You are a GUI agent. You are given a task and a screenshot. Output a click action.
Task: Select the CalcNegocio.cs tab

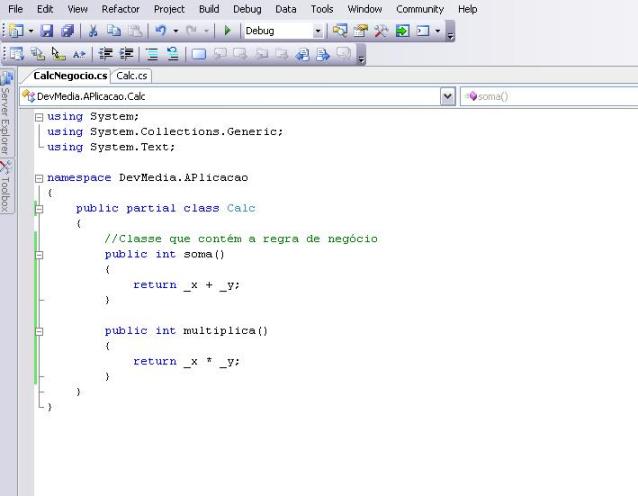[x=70, y=76]
